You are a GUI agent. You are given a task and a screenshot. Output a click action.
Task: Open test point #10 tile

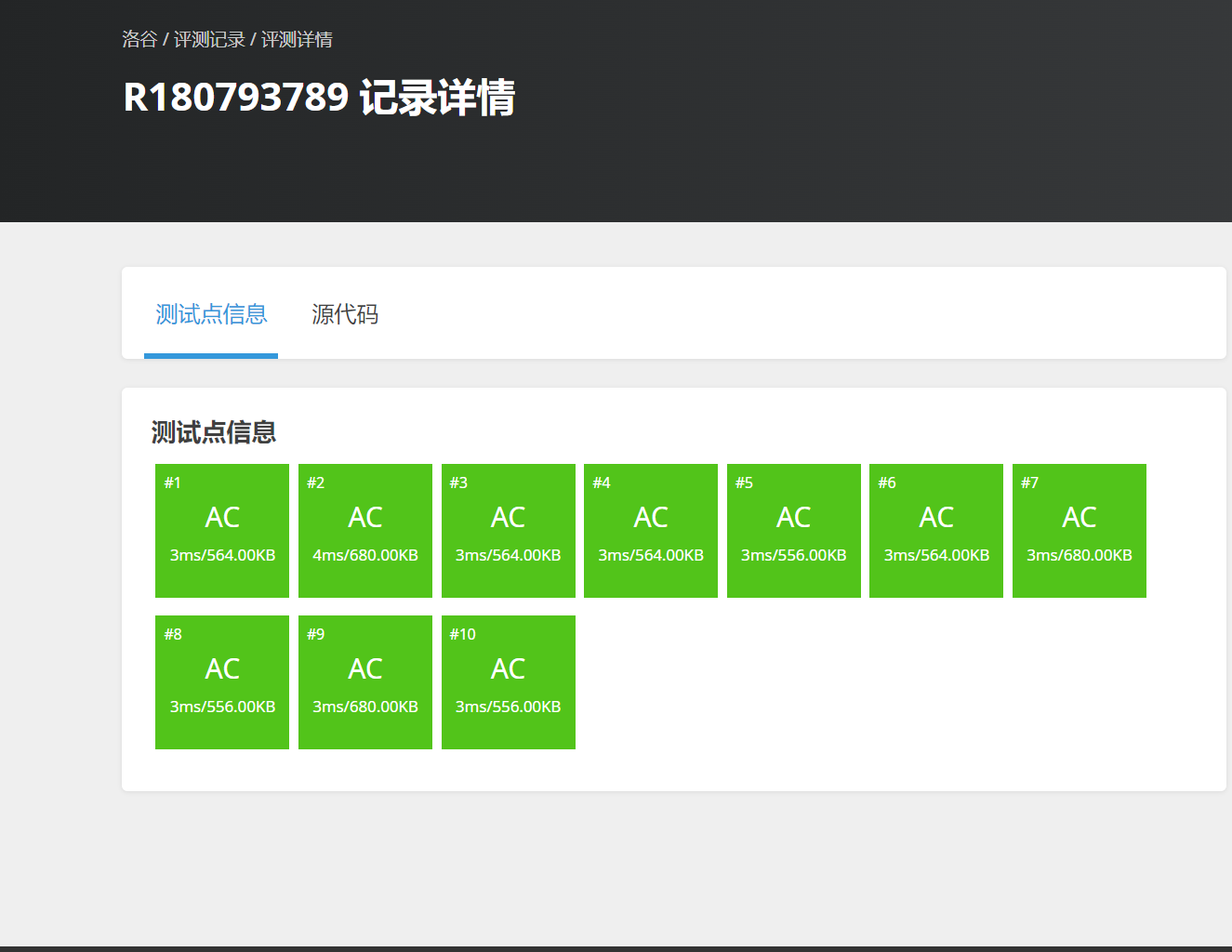509,682
